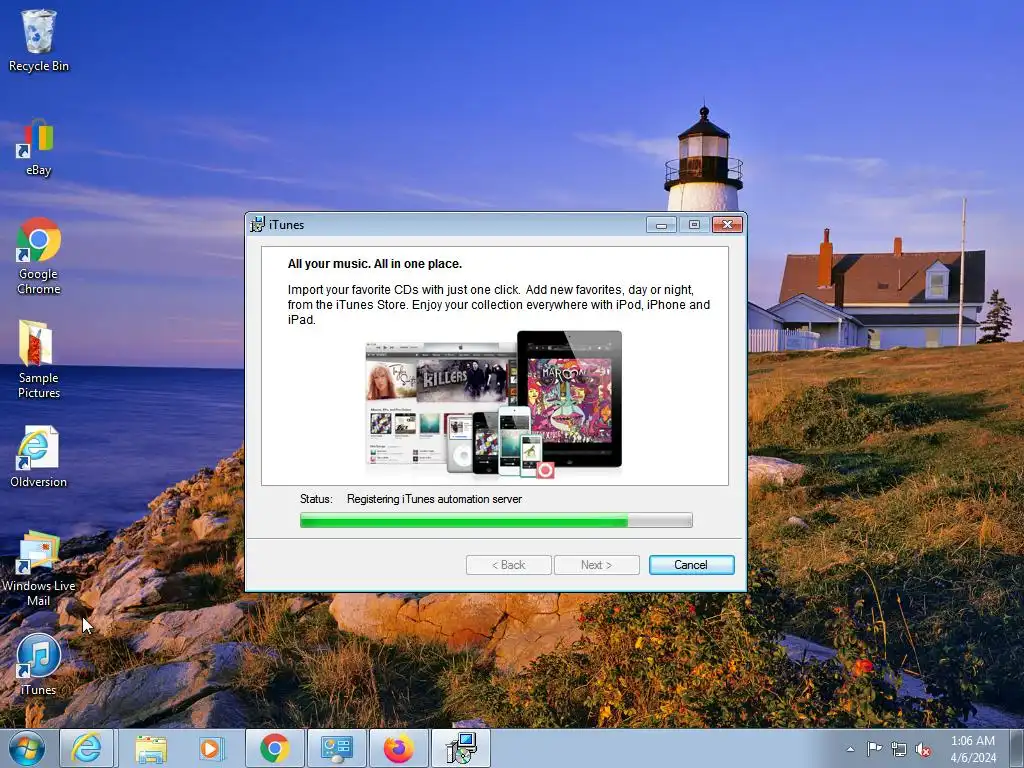Open Google Chrome from the taskbar
The width and height of the screenshot is (1024, 768).
[x=275, y=748]
